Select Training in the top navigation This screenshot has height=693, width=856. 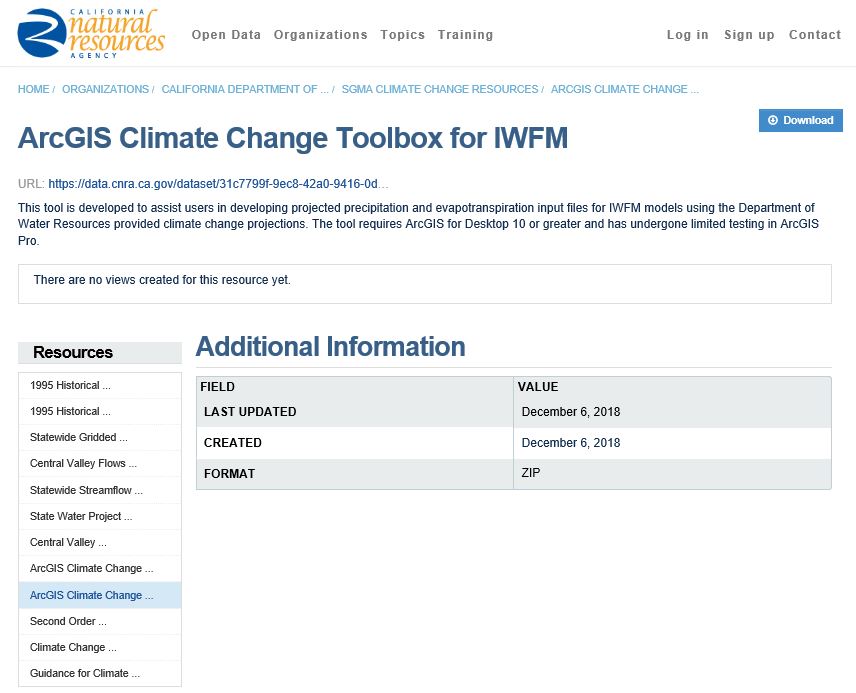click(x=465, y=35)
